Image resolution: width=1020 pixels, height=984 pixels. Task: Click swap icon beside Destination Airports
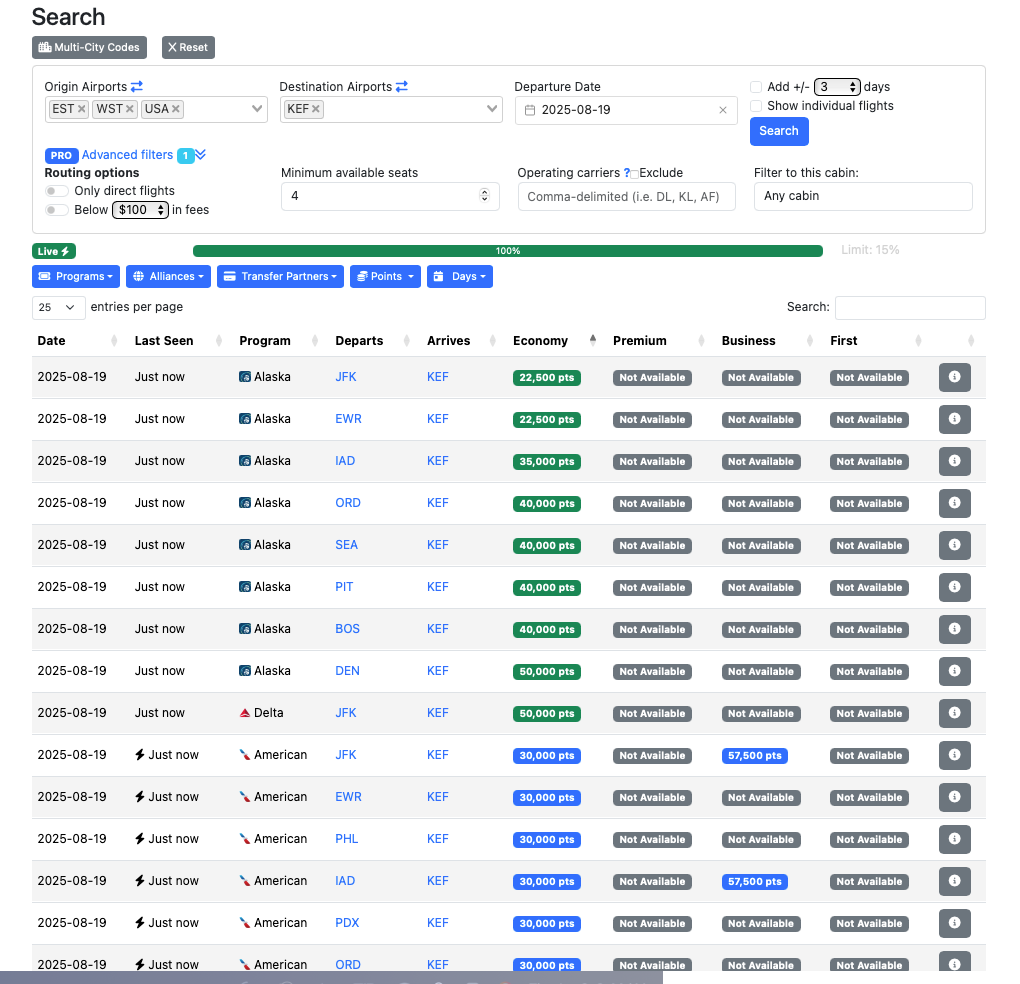(x=402, y=87)
